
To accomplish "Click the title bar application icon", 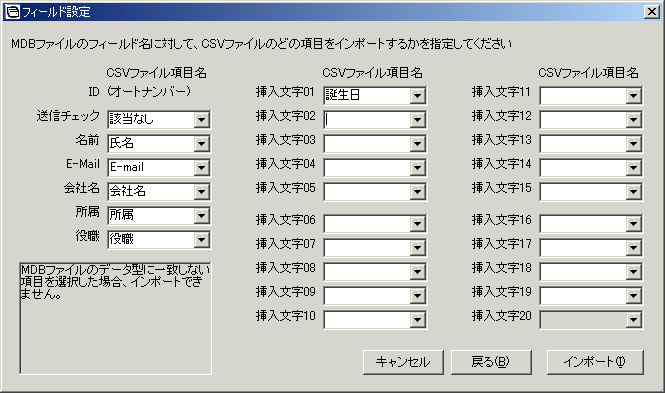I will pyautogui.click(x=12, y=11).
